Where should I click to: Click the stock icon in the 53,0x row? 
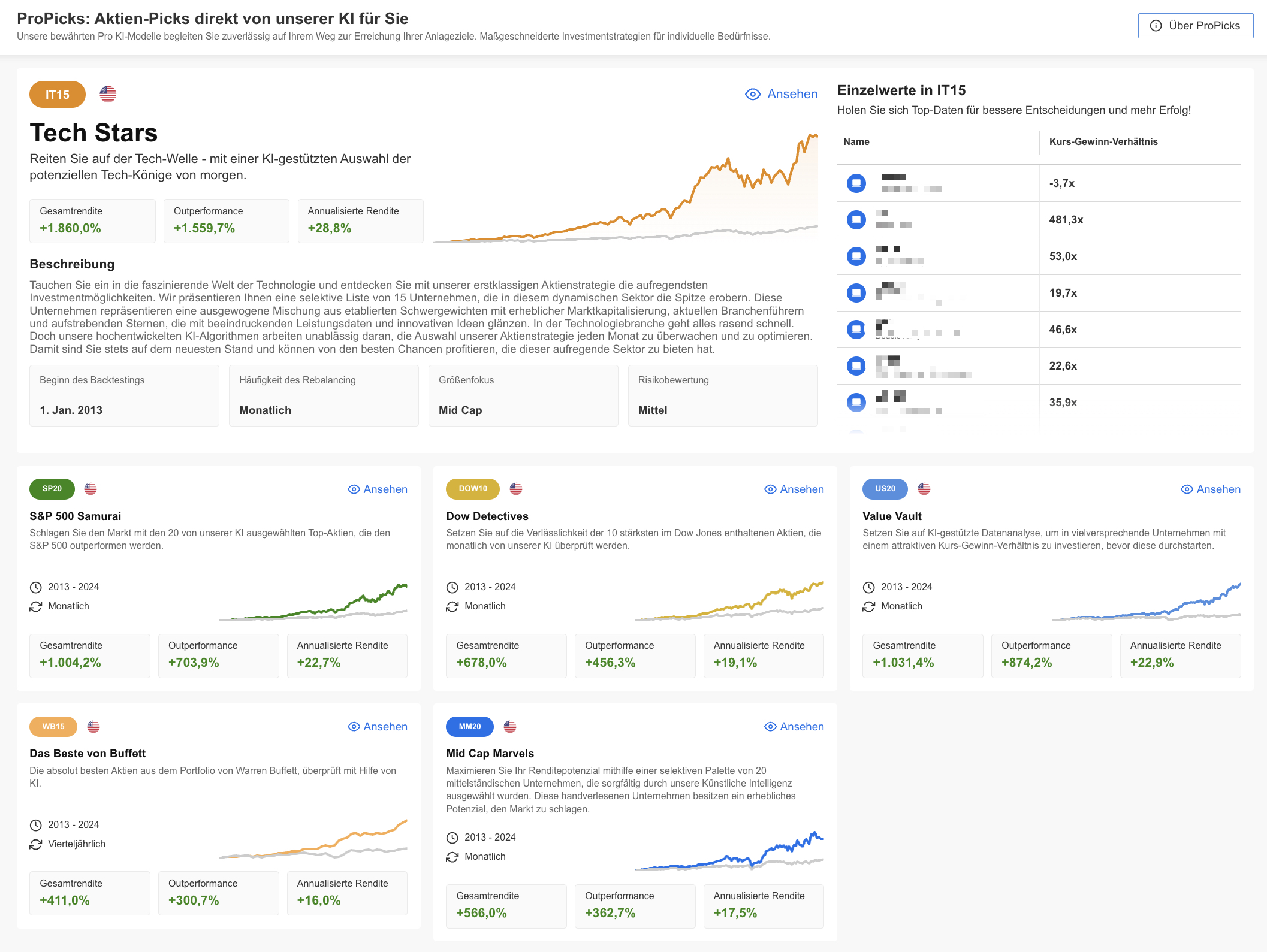[x=856, y=256]
